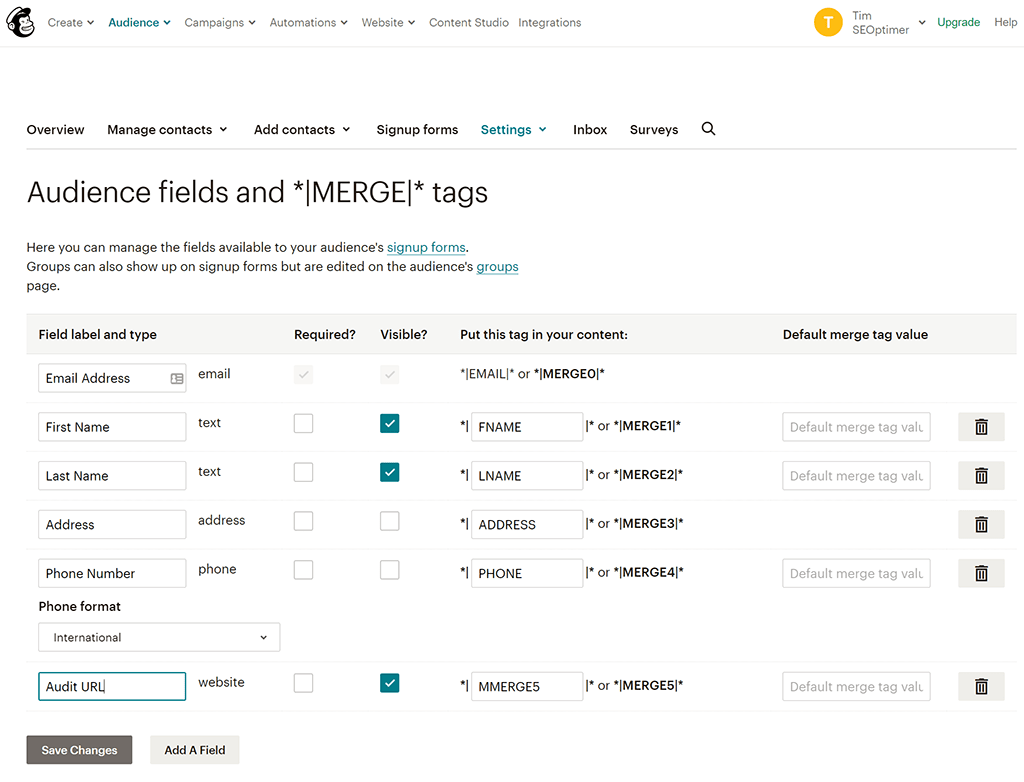The height and width of the screenshot is (782, 1024).
Task: Follow the groups link
Action: 497,267
